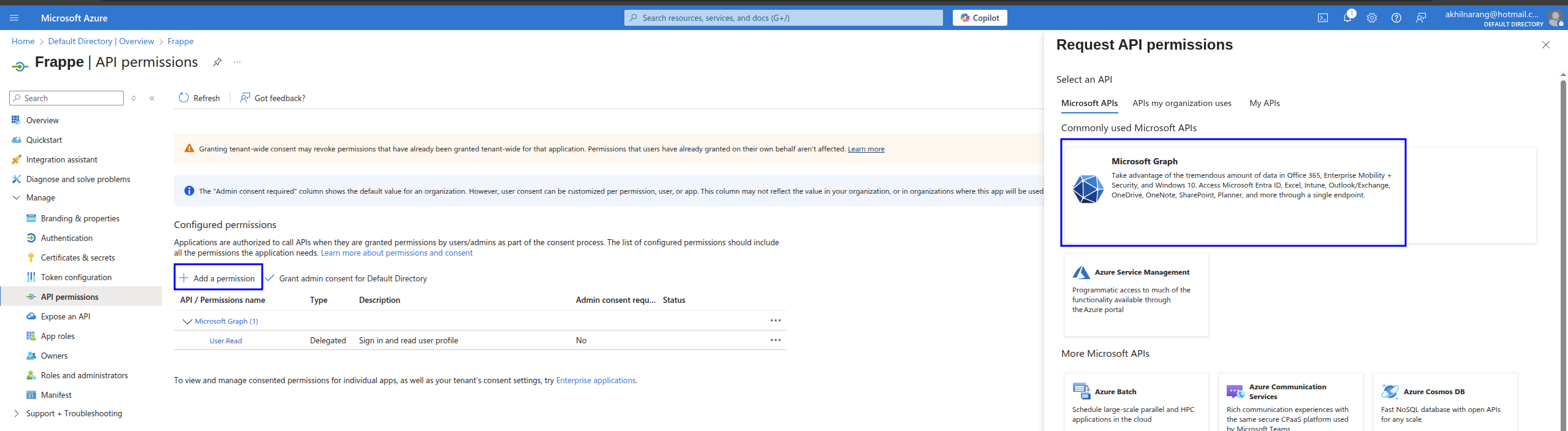
Task: Toggle sidebar search expand arrows
Action: (x=134, y=98)
